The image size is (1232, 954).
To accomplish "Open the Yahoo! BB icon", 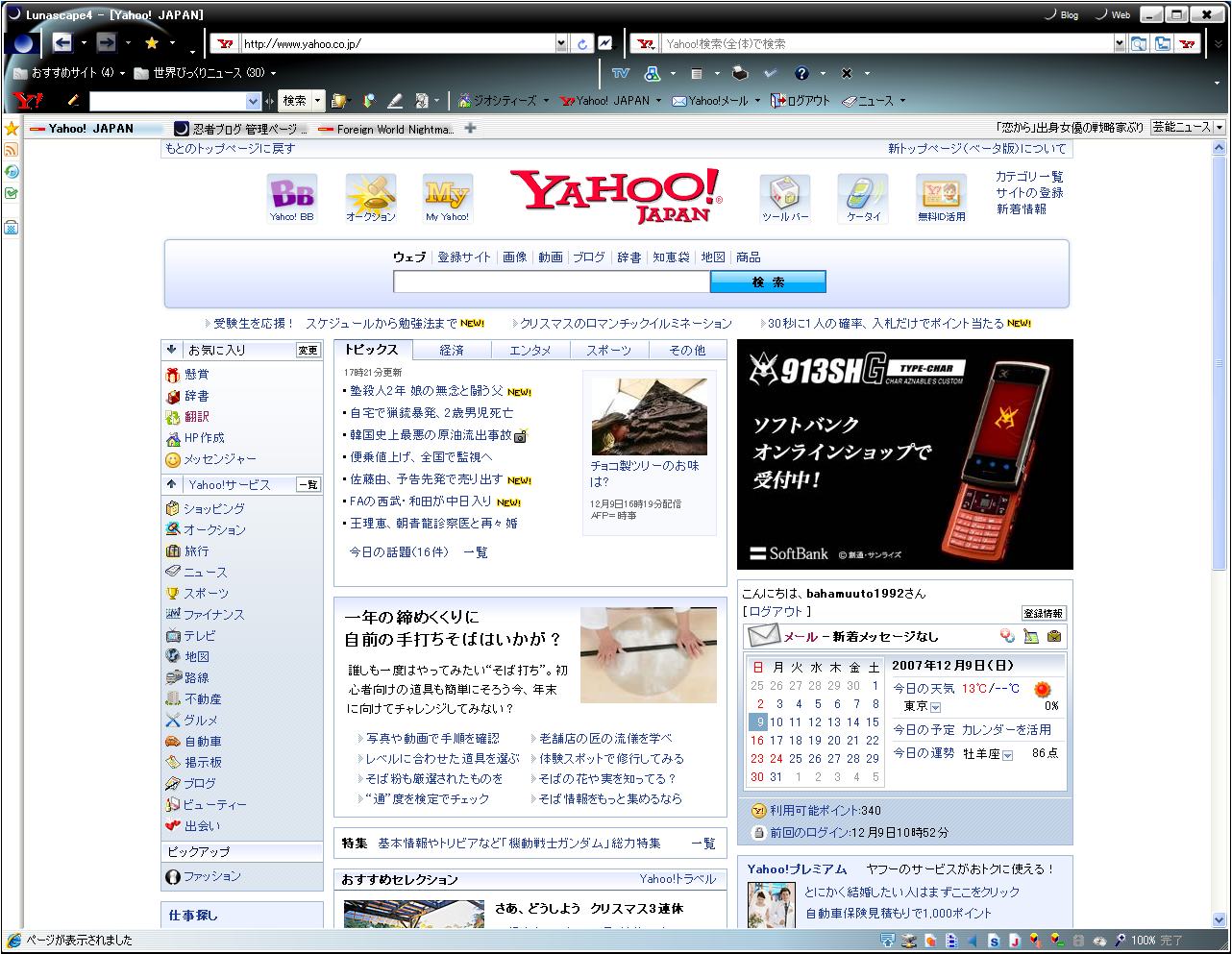I will click(291, 198).
